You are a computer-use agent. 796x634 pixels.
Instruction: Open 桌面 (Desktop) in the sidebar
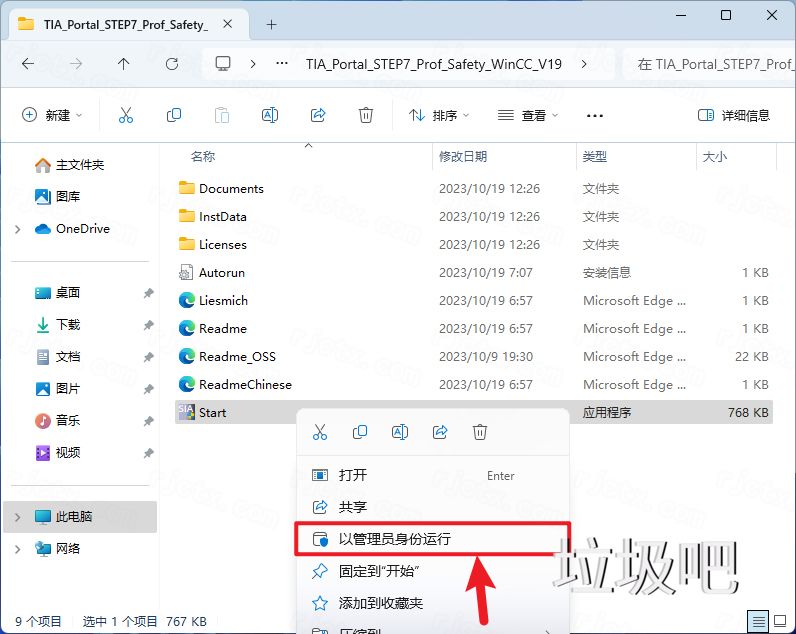click(57, 293)
